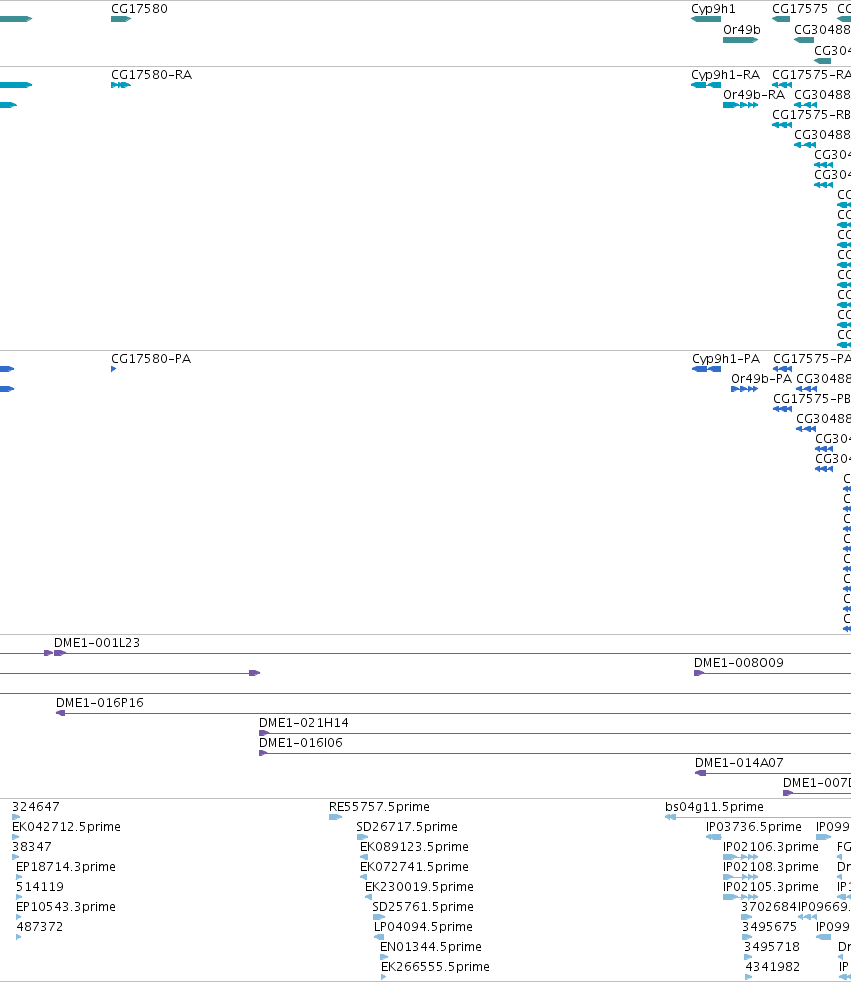Select BAC clone DME1-001L23 label
This screenshot has width=851, height=982.
[x=97, y=643]
